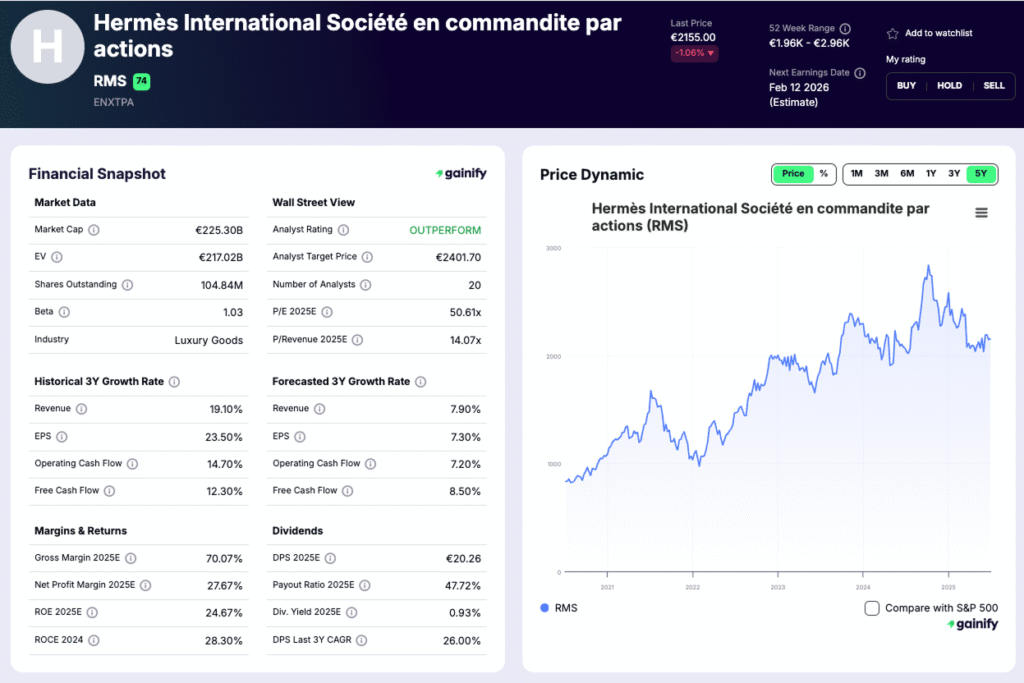The image size is (1024, 683).
Task: Rate the stock as BUY
Action: [x=906, y=86]
